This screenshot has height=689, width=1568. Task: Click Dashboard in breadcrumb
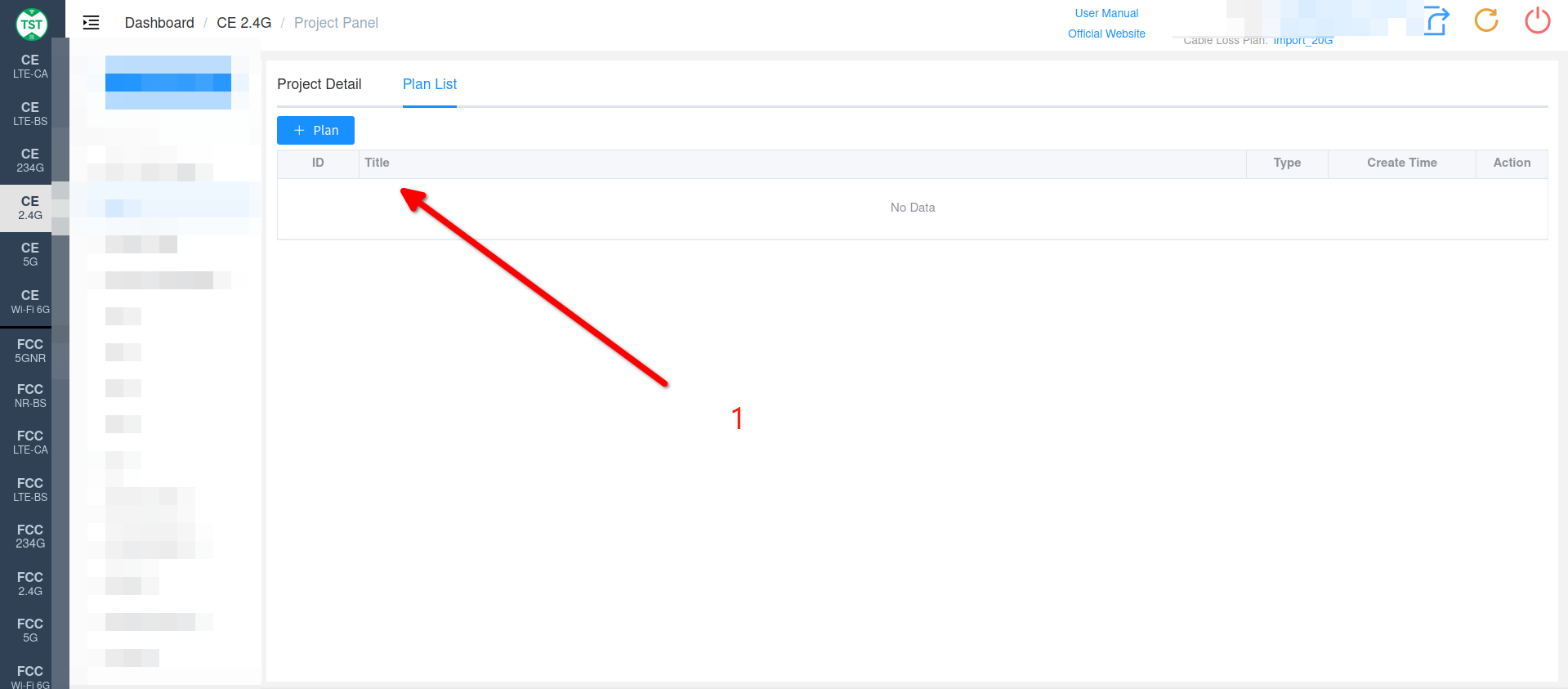[x=159, y=23]
